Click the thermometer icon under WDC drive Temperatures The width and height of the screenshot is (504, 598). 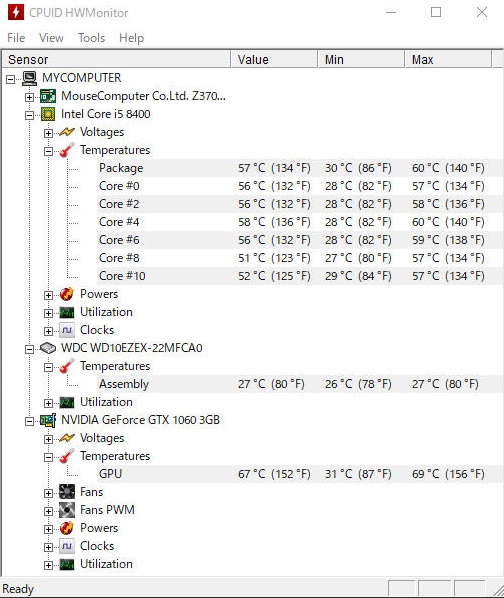tap(67, 366)
